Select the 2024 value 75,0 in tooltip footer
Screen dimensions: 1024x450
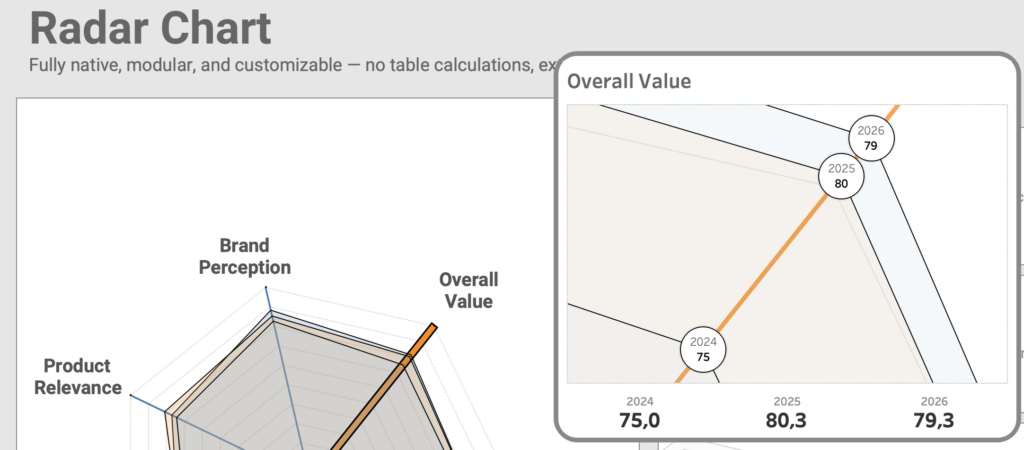pyautogui.click(x=639, y=421)
